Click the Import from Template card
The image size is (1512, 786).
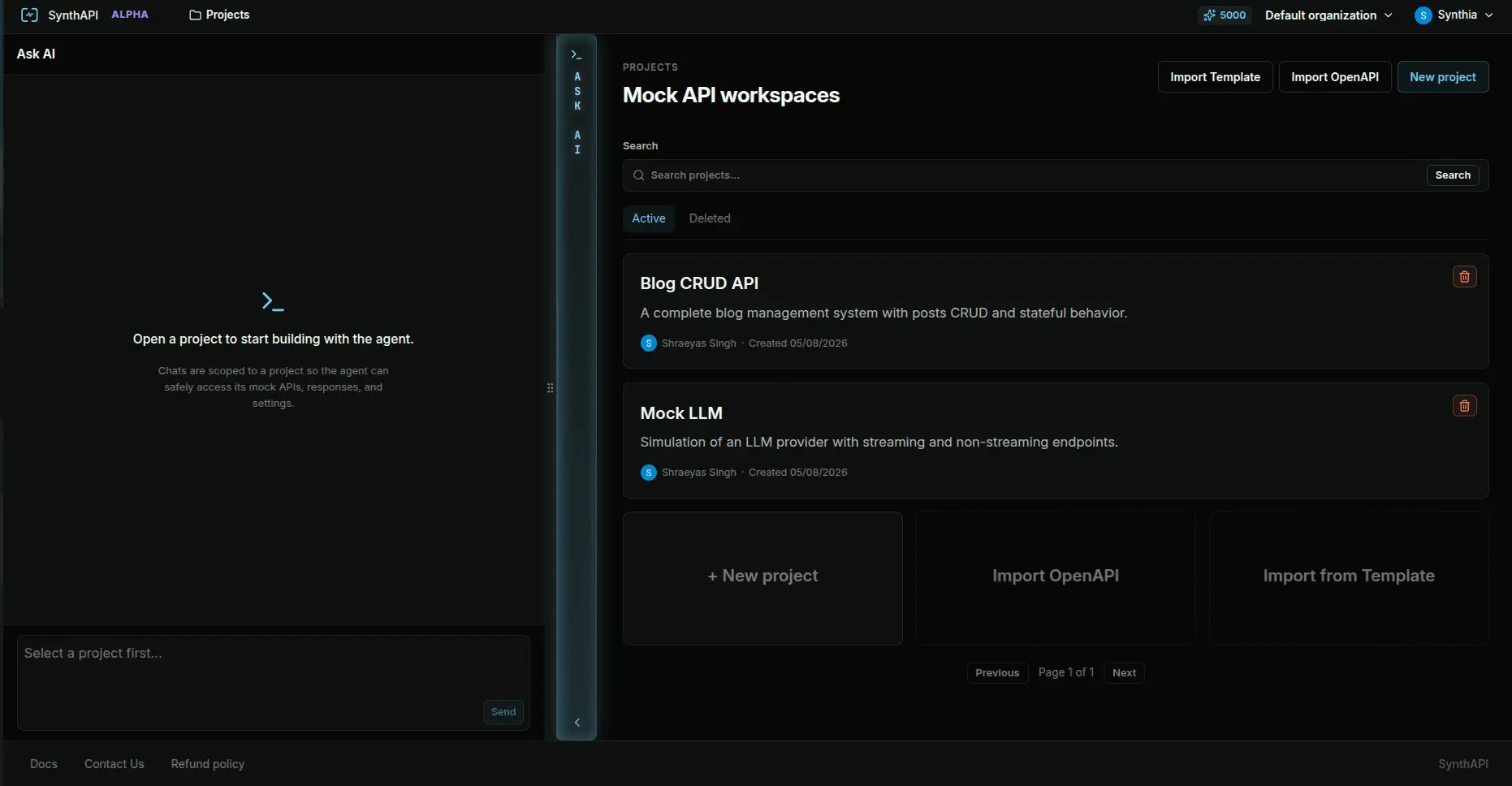[1349, 578]
